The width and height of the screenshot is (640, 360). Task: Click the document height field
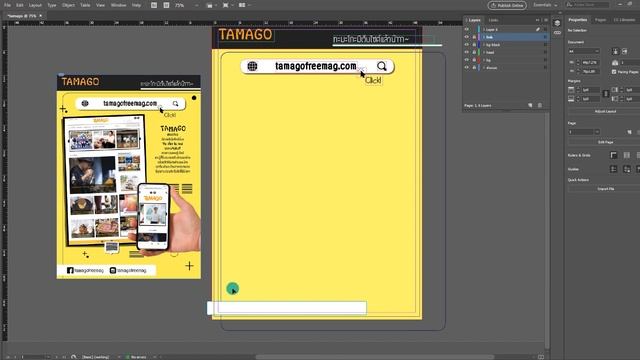pos(590,71)
